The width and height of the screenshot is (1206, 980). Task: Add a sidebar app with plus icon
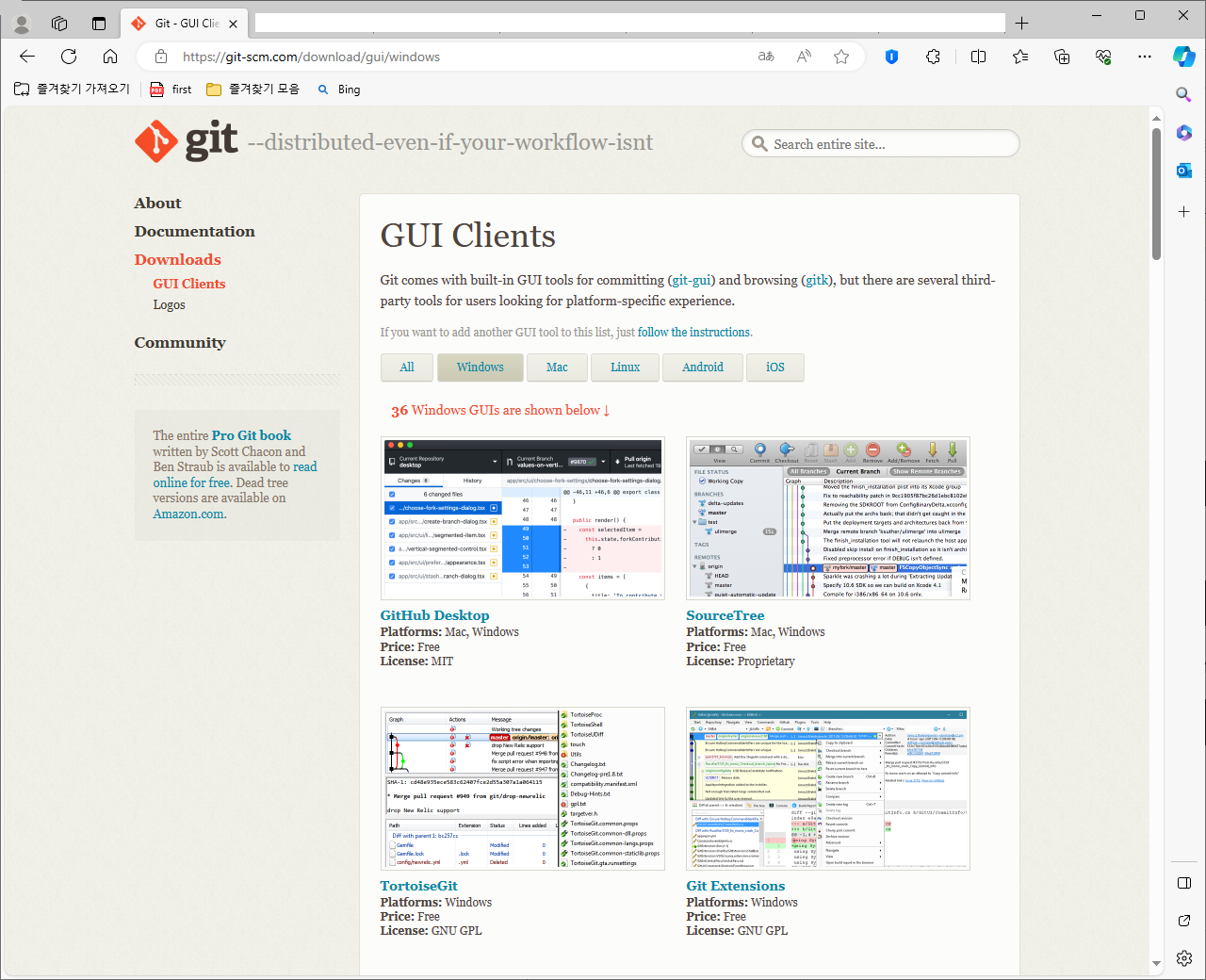(x=1184, y=212)
